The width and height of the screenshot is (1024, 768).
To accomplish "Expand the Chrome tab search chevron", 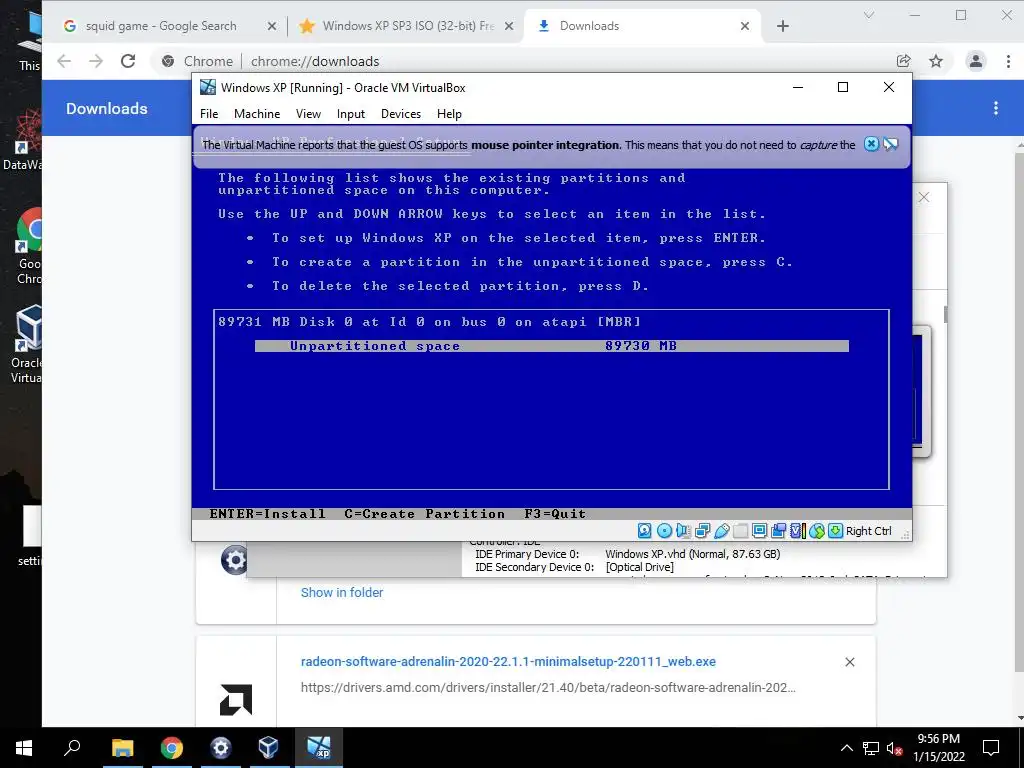I will (869, 15).
